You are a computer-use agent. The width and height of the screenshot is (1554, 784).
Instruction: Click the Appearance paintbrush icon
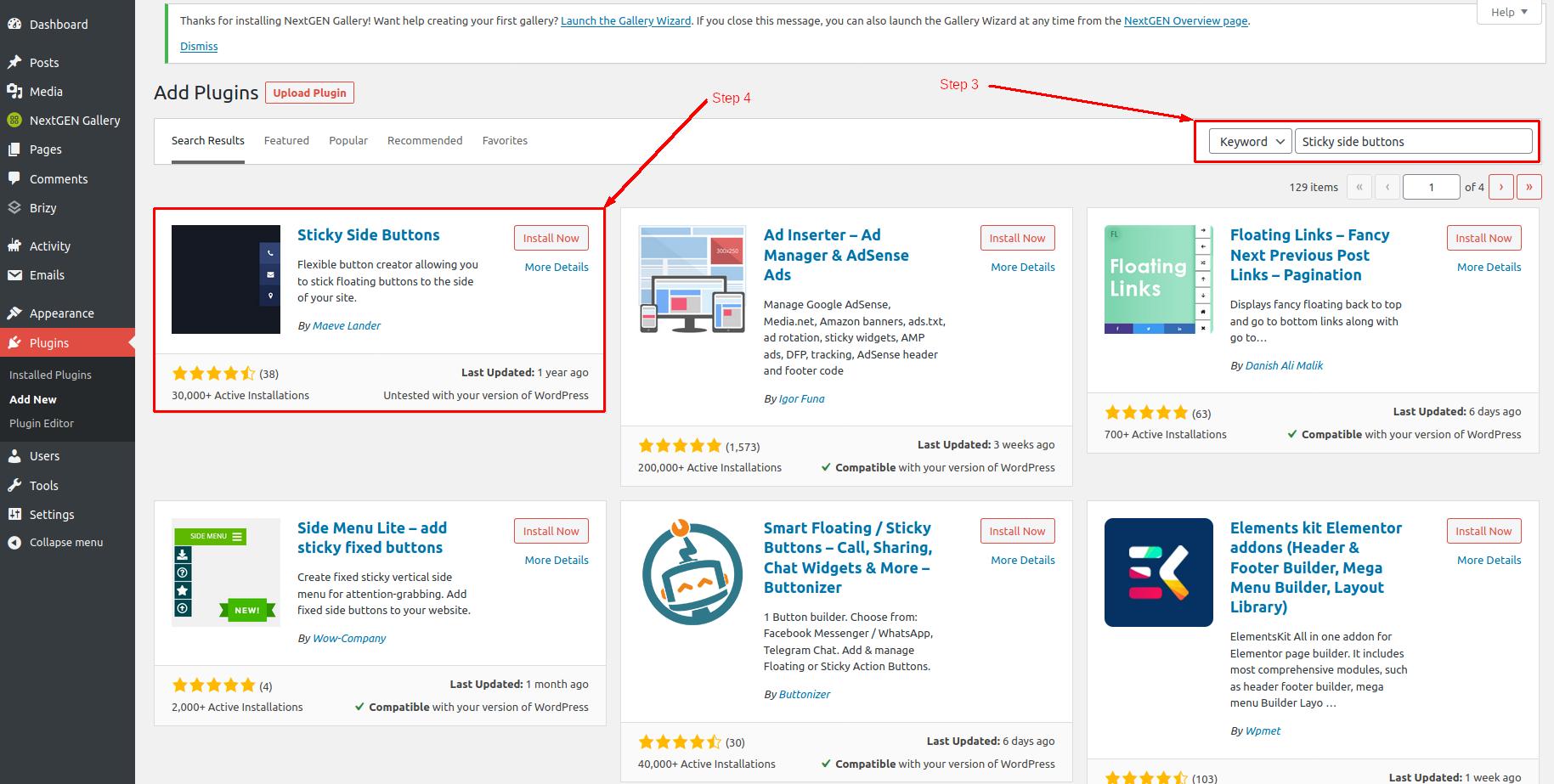(x=14, y=313)
